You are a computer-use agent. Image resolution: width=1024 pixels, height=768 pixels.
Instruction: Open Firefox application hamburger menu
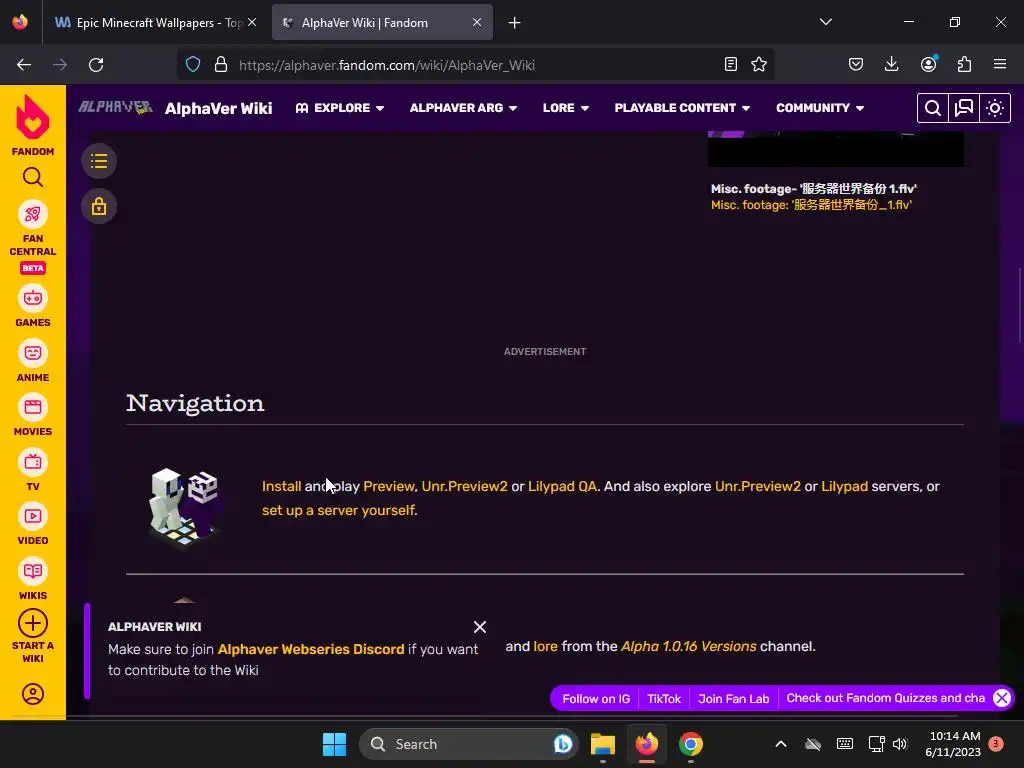pos(1000,64)
